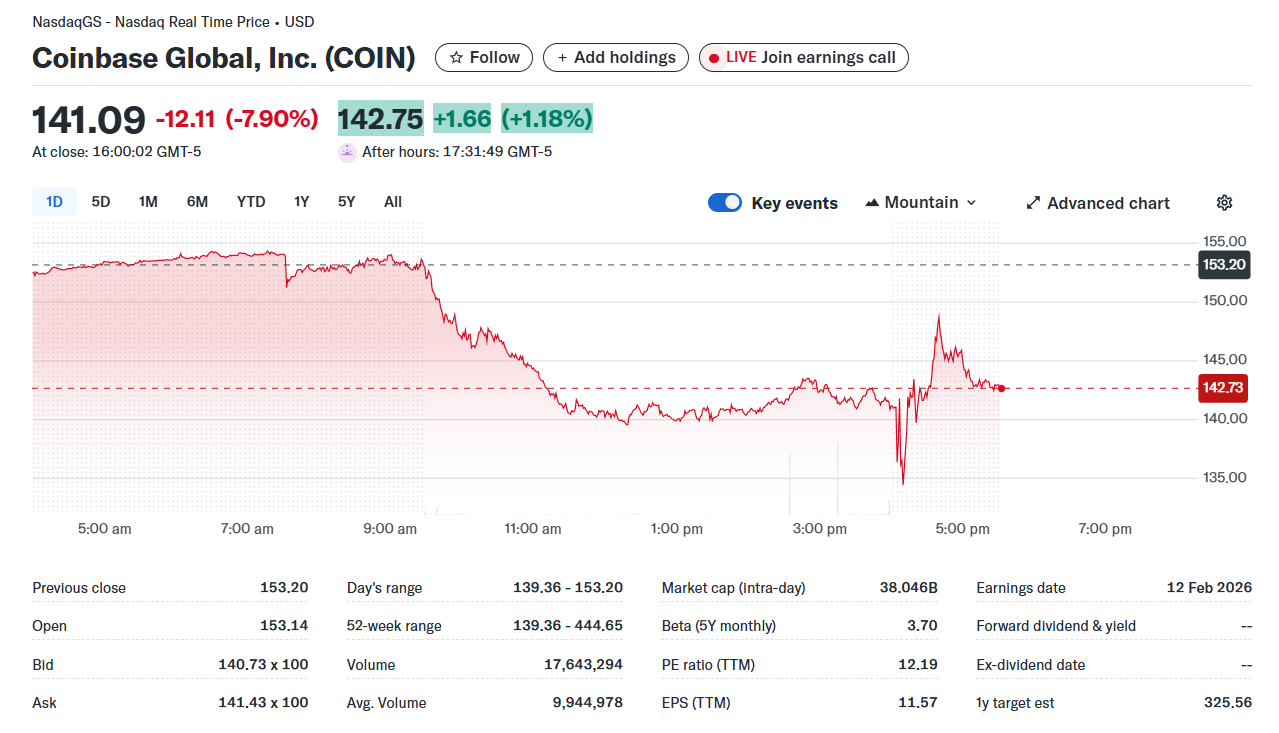Open chart settings gear icon
The image size is (1279, 733).
click(x=1224, y=203)
